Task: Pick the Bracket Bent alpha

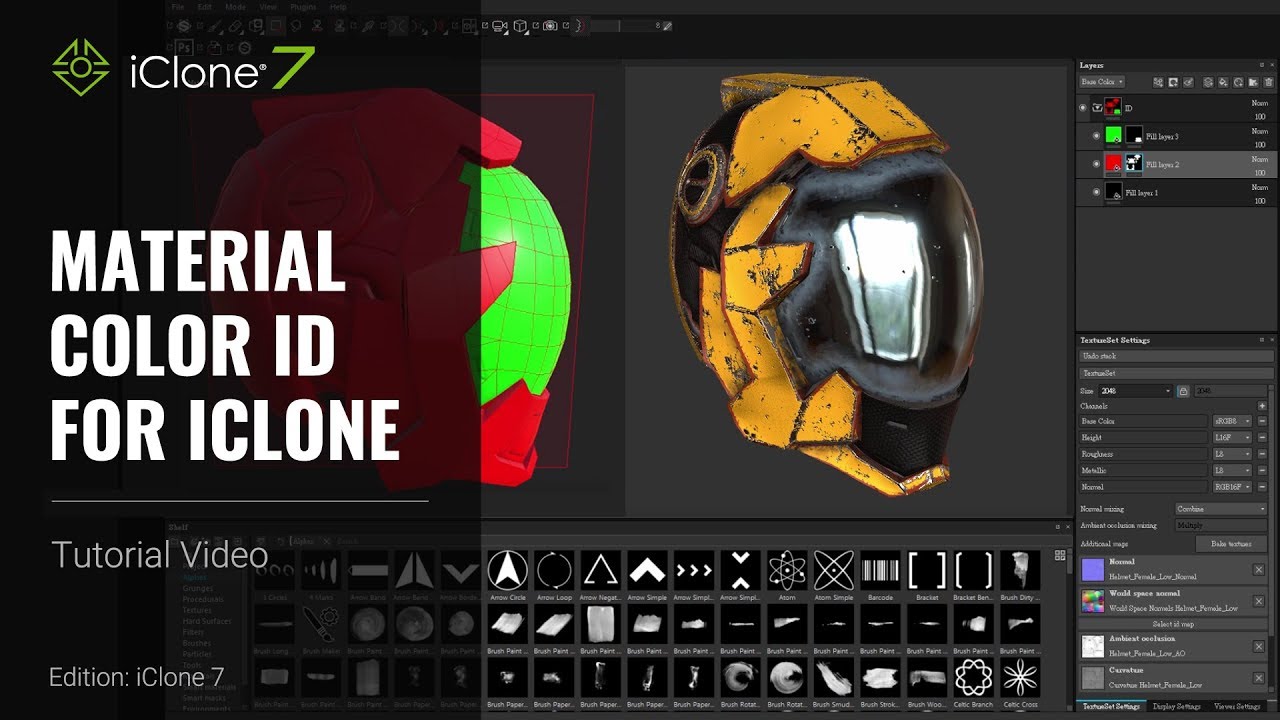Action: point(974,571)
